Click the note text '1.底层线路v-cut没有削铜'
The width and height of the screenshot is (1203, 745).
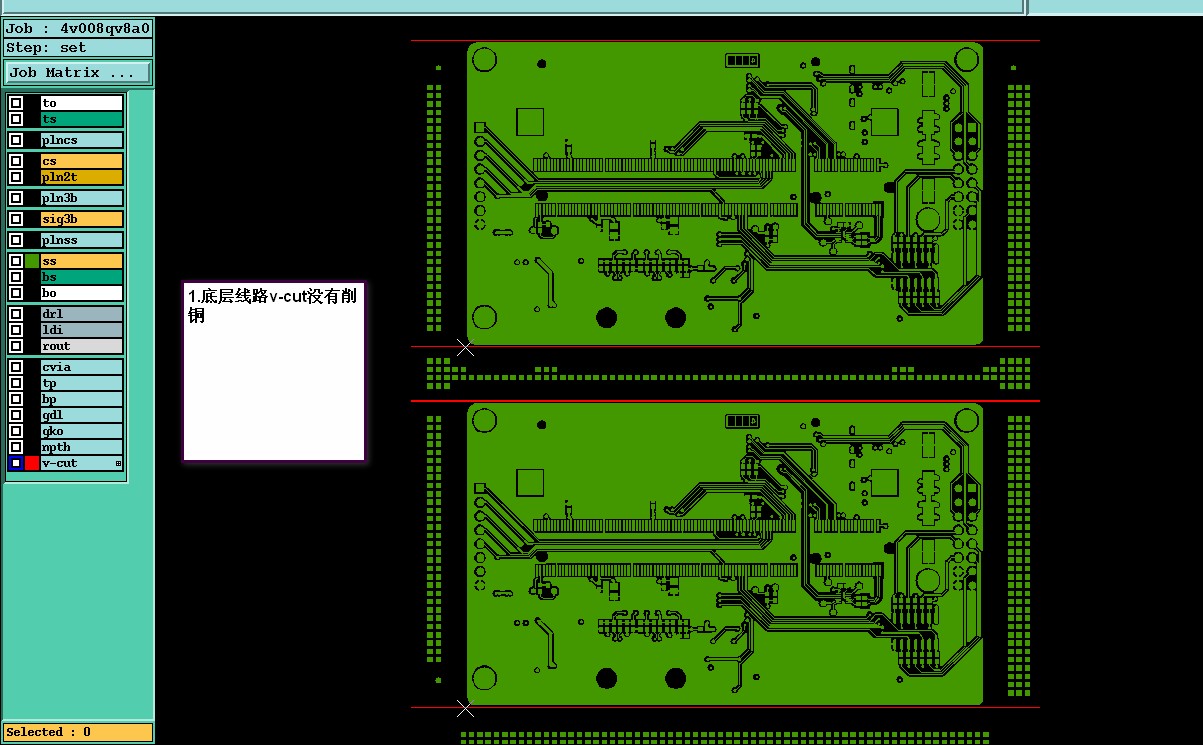(274, 306)
